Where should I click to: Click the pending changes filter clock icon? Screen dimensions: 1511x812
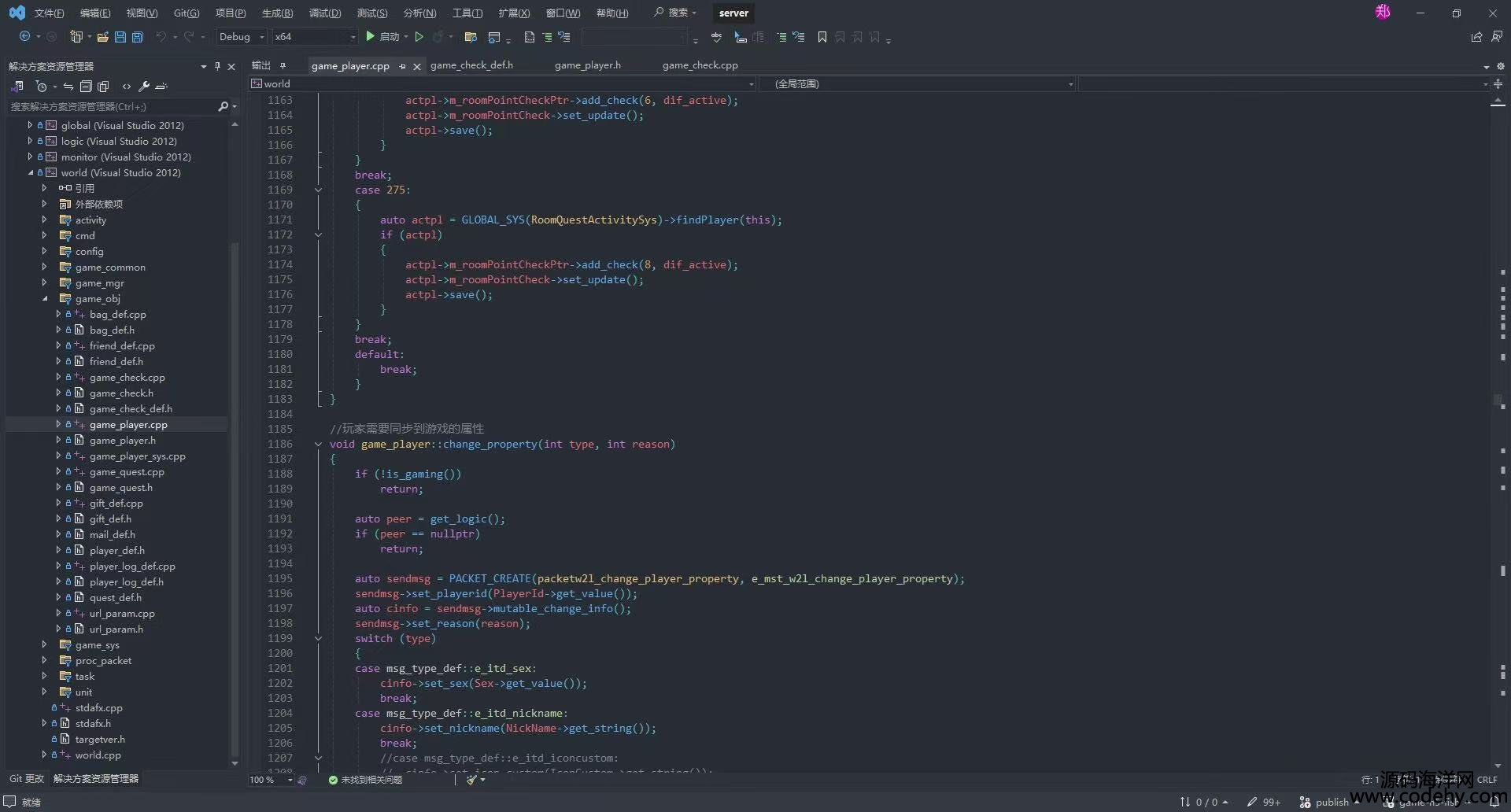pos(42,87)
